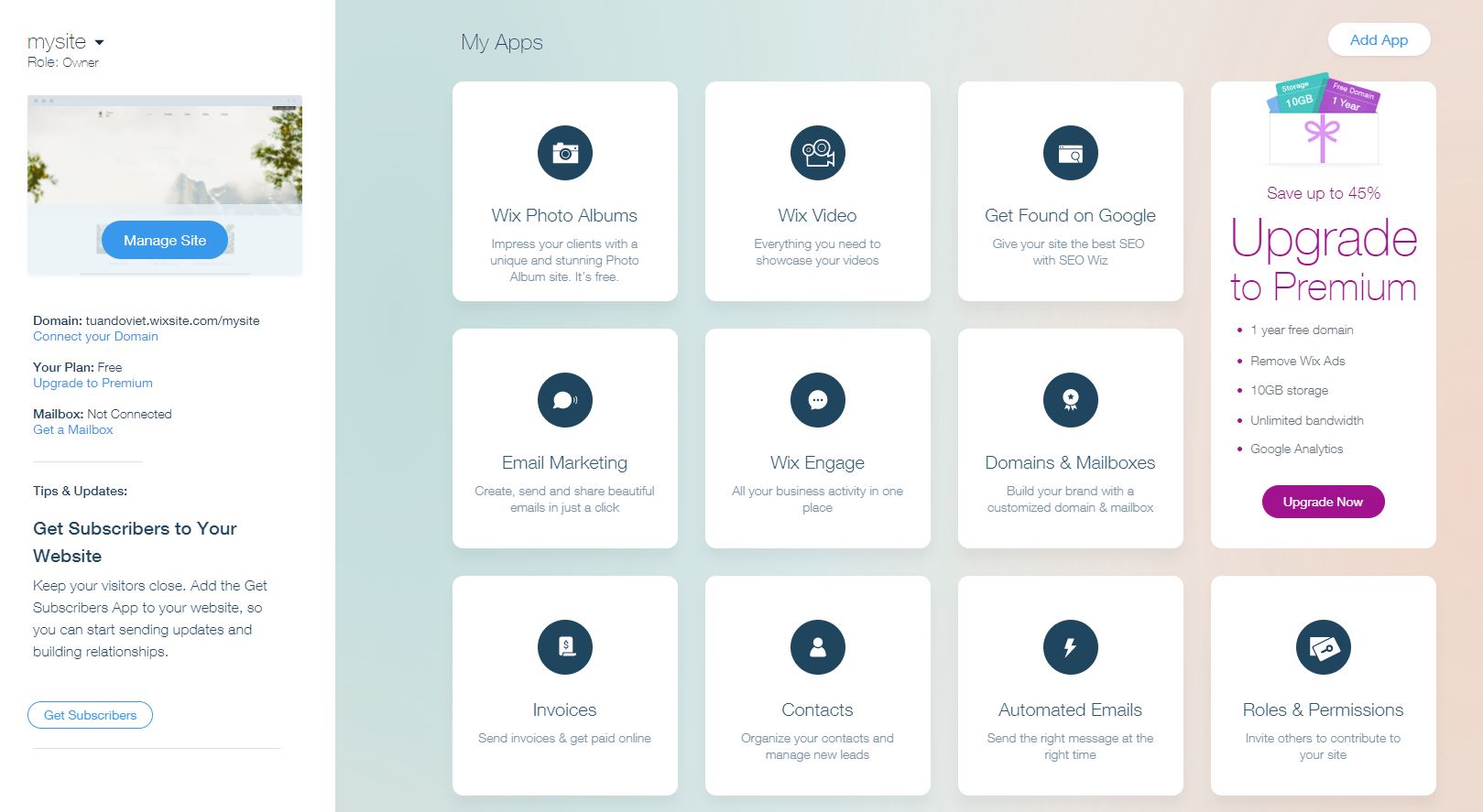The height and width of the screenshot is (812, 1483).
Task: Open the Contacts person icon
Action: click(817, 647)
